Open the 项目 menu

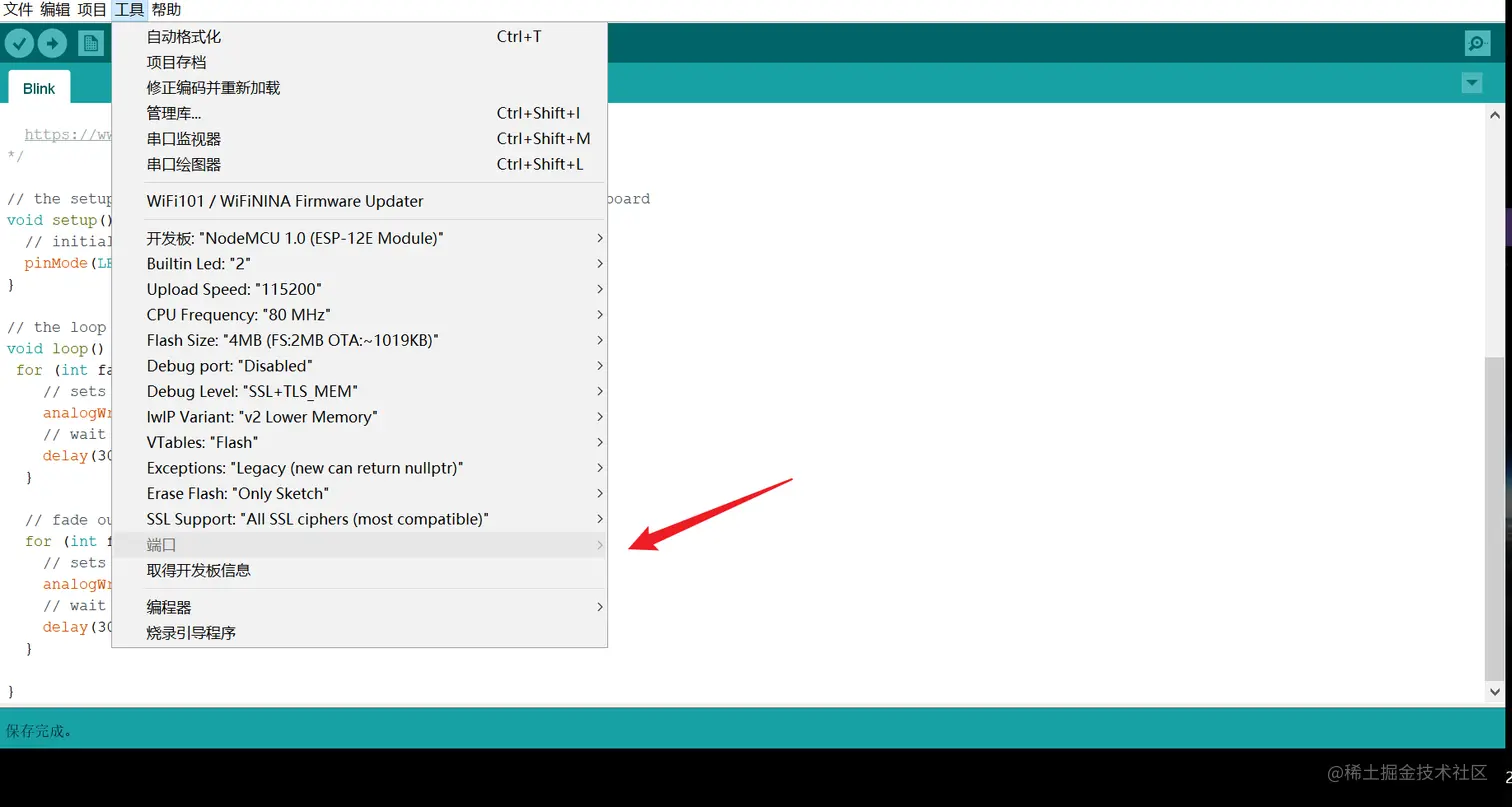click(92, 10)
